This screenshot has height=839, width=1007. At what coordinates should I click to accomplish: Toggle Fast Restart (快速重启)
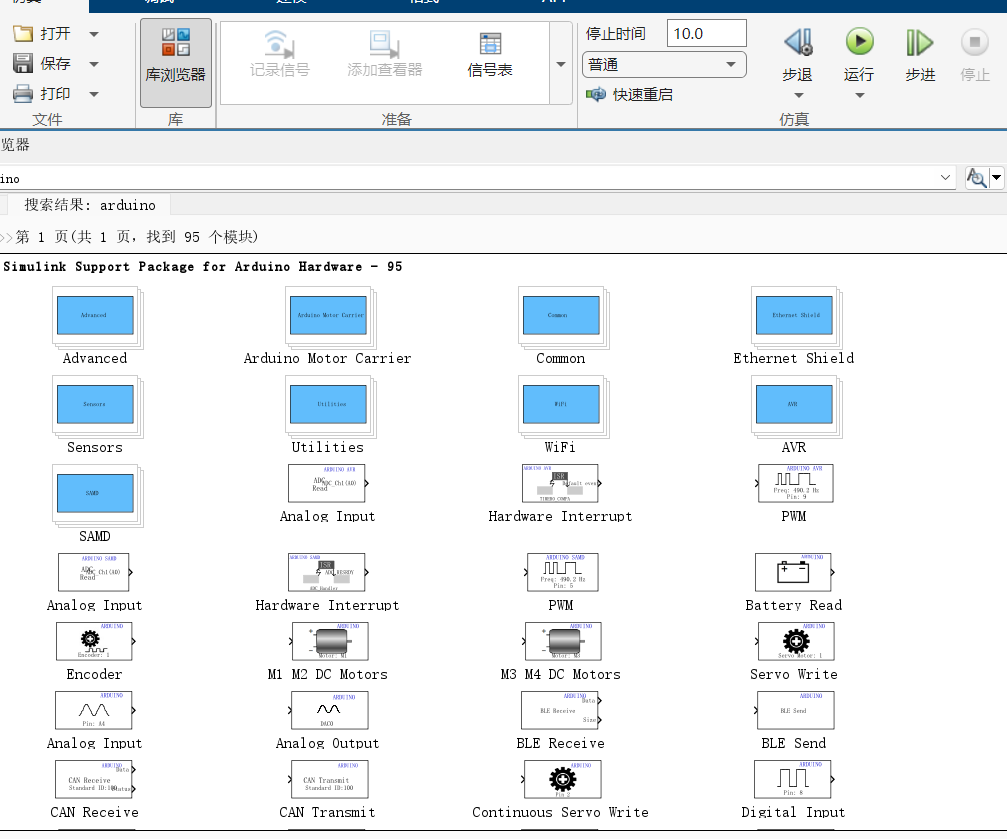pyautogui.click(x=629, y=94)
